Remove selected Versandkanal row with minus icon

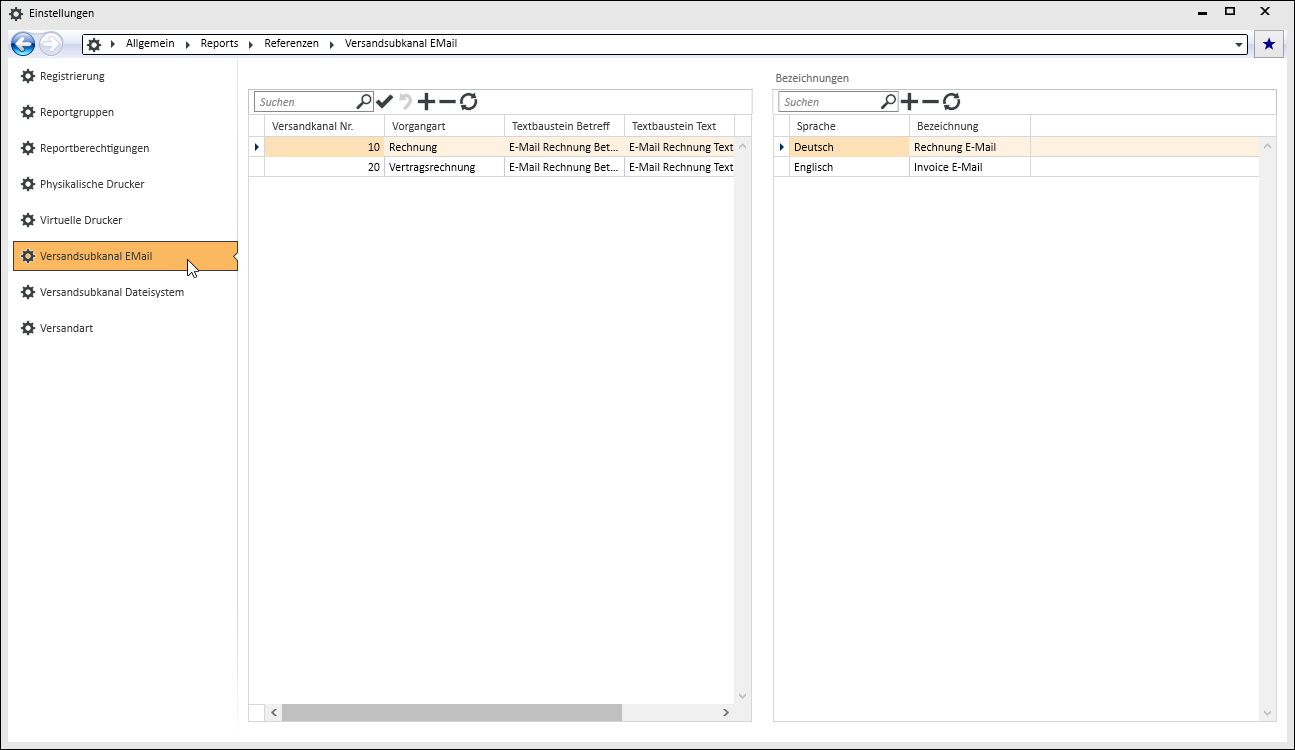tap(447, 102)
